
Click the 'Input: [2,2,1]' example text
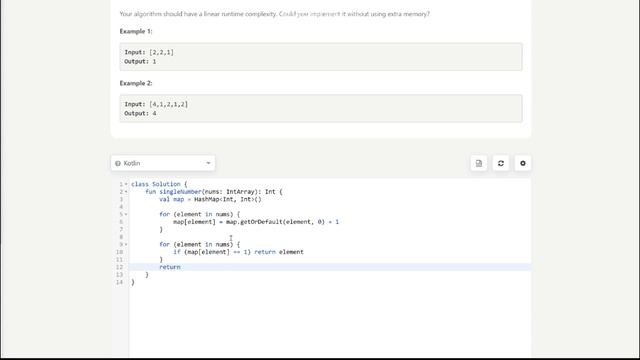pyautogui.click(x=149, y=52)
